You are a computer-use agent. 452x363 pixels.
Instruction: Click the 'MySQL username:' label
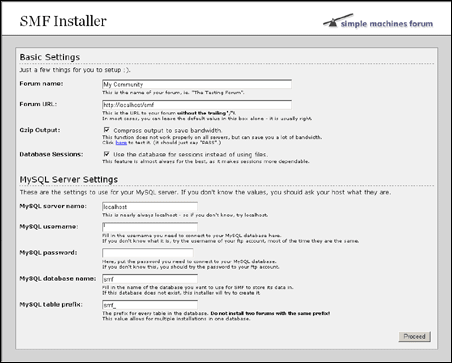click(49, 227)
